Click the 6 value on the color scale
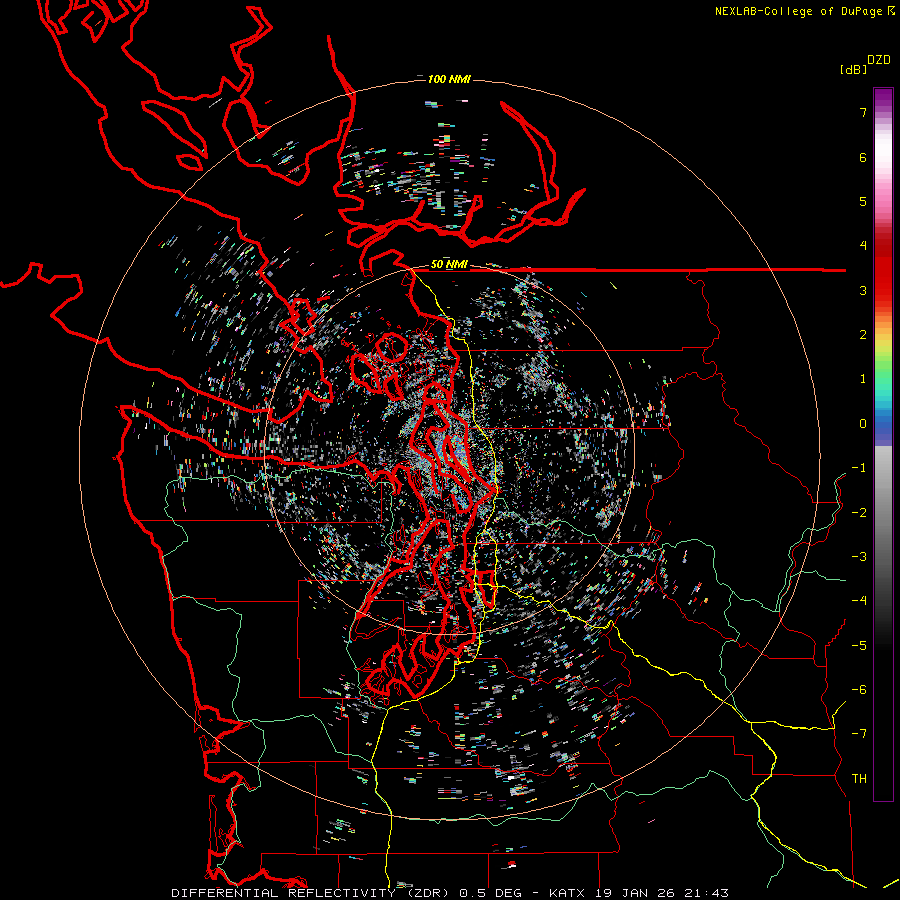 tap(863, 157)
